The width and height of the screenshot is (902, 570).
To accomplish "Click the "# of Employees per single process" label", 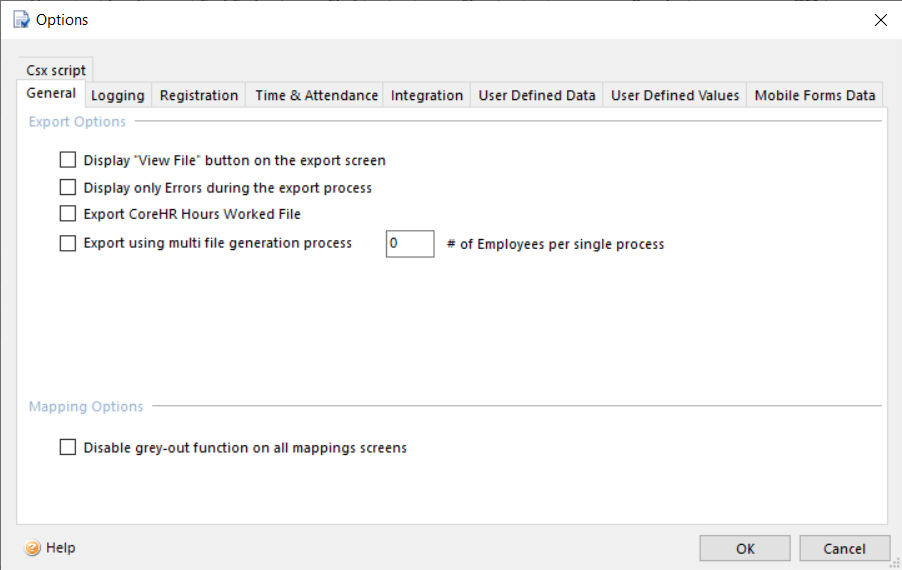I will [x=556, y=244].
